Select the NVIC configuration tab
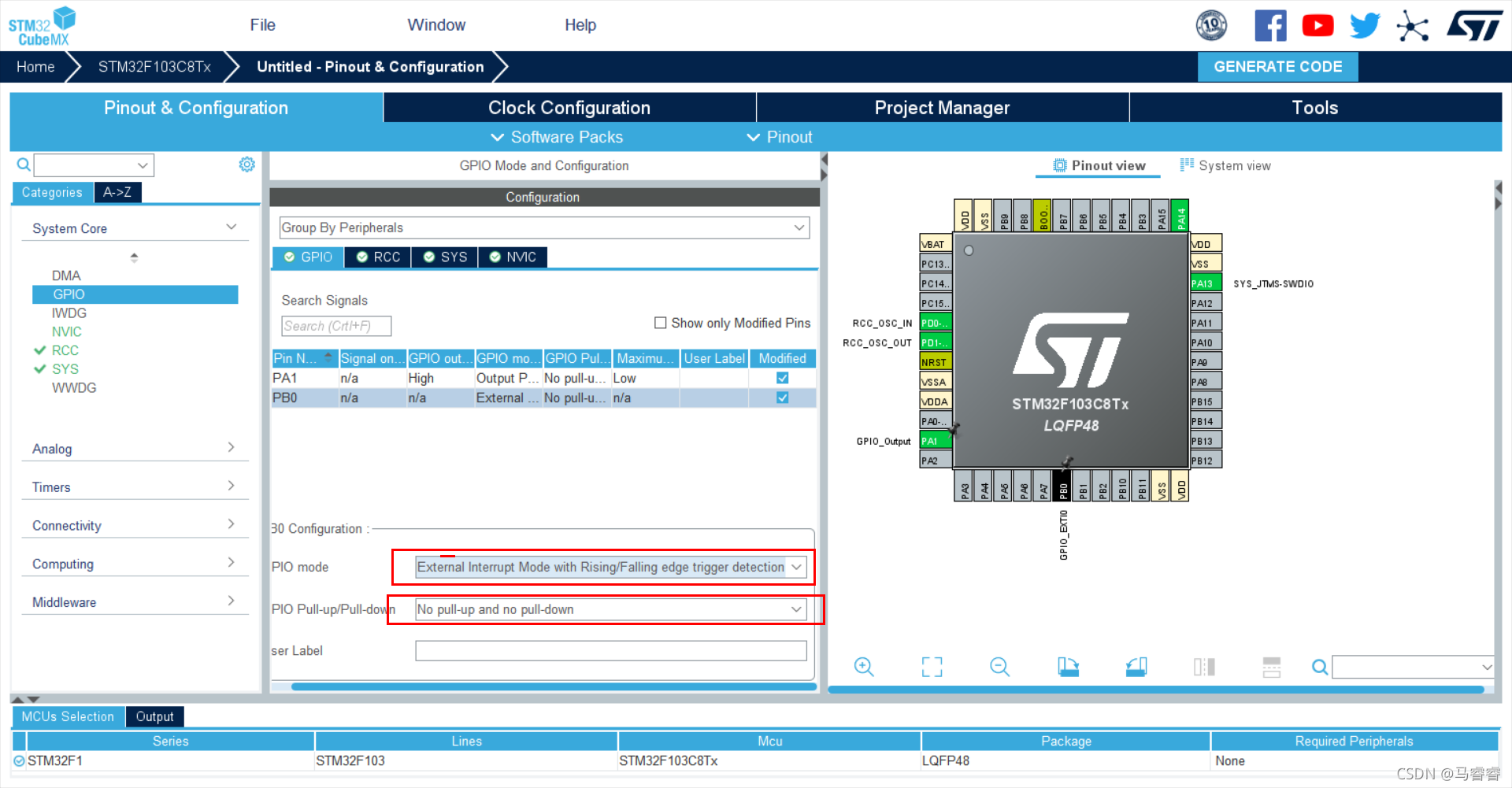This screenshot has height=788, width=1512. [513, 257]
